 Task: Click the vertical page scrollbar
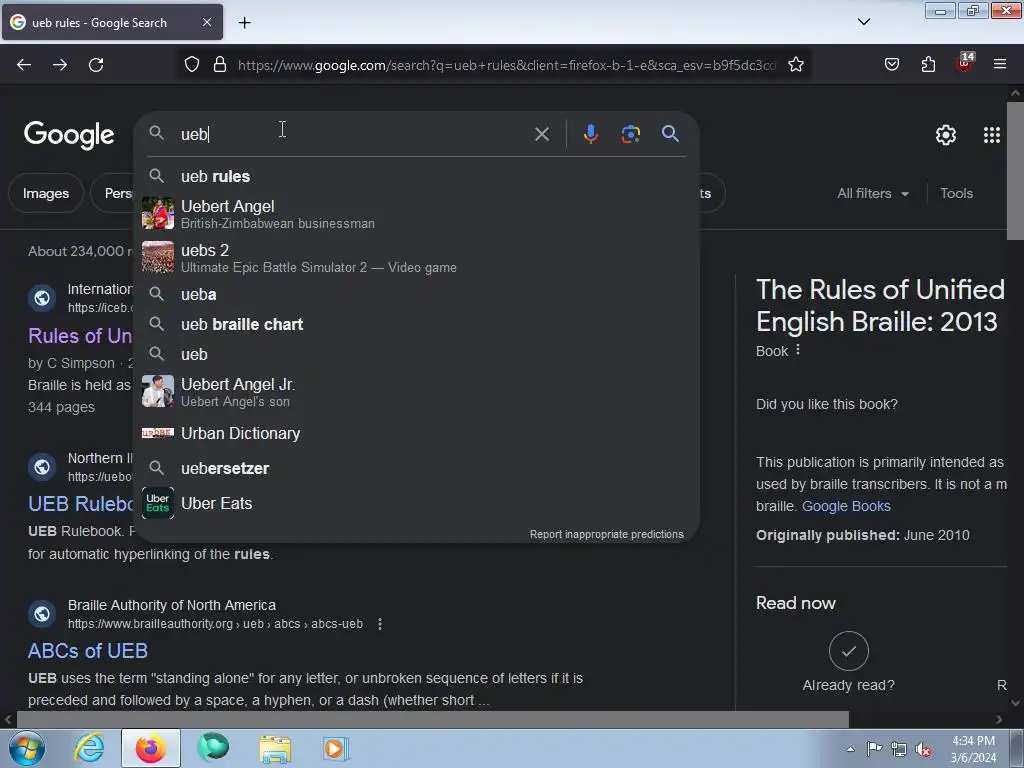click(1015, 172)
